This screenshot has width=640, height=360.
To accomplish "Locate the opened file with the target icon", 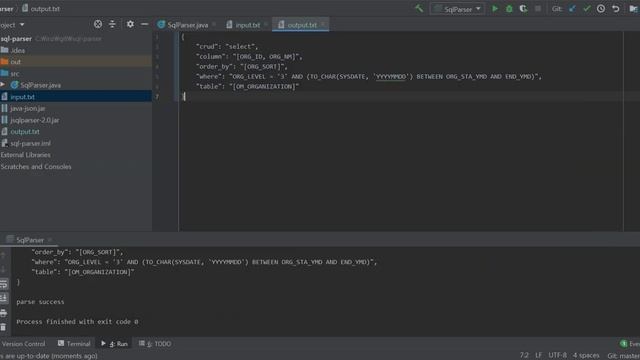I will tap(98, 24).
